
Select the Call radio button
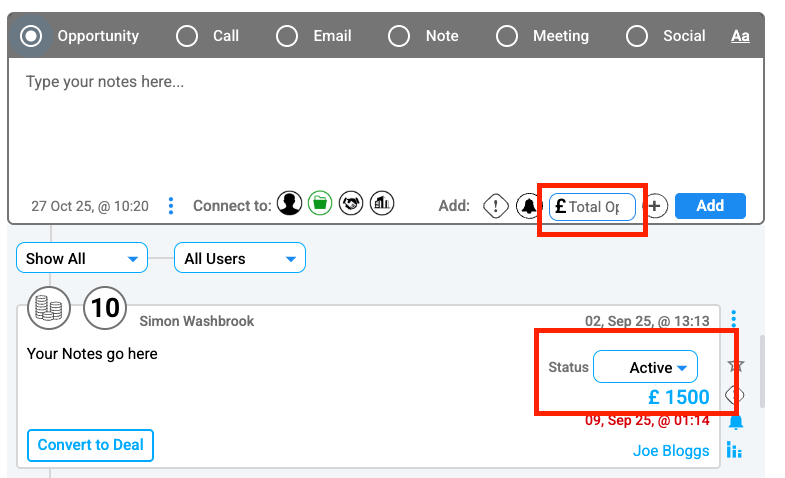click(x=187, y=36)
